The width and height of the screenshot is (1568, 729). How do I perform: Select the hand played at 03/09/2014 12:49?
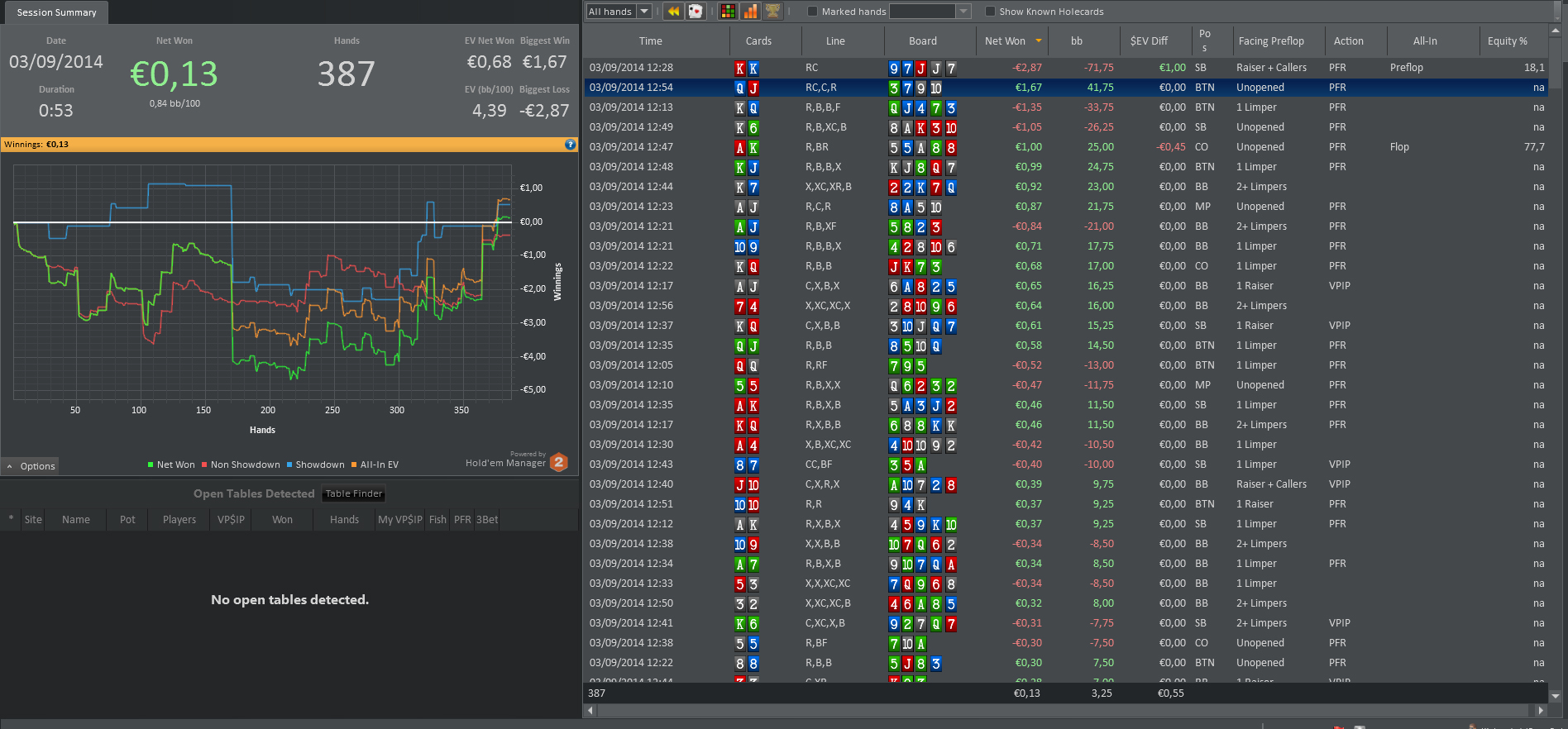tap(1065, 127)
